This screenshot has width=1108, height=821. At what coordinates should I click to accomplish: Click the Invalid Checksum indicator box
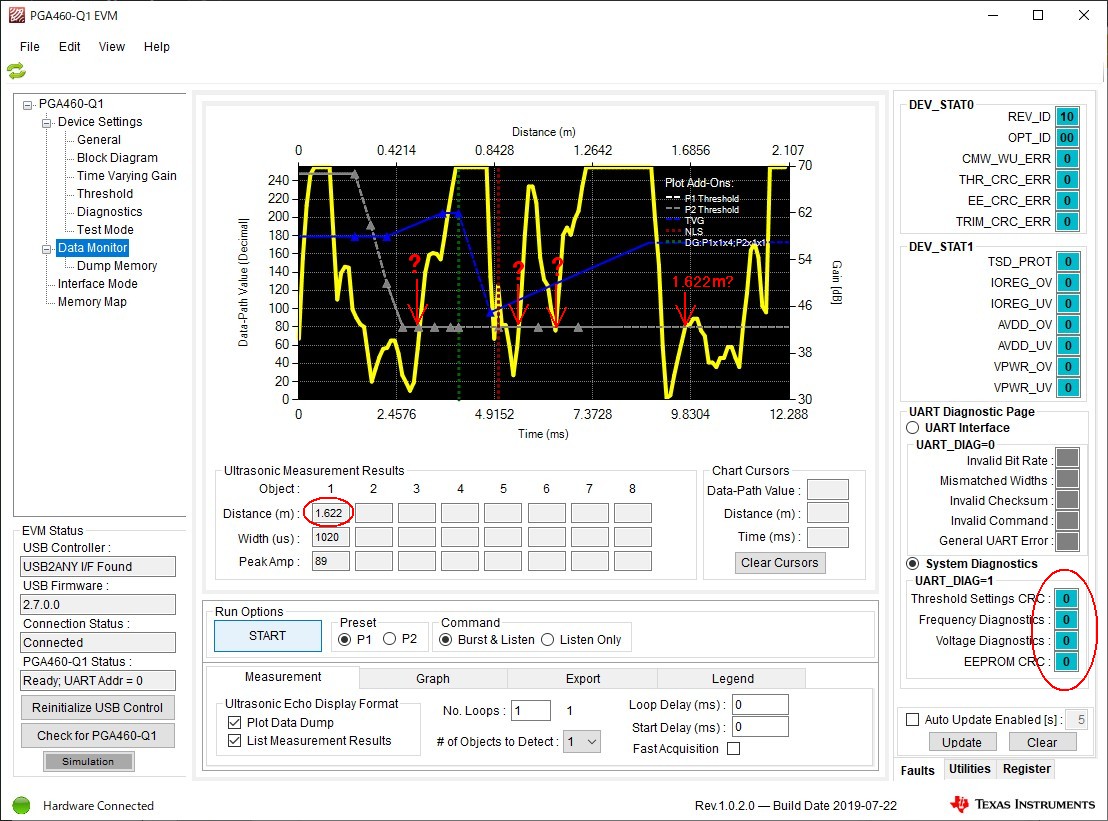coord(1067,500)
